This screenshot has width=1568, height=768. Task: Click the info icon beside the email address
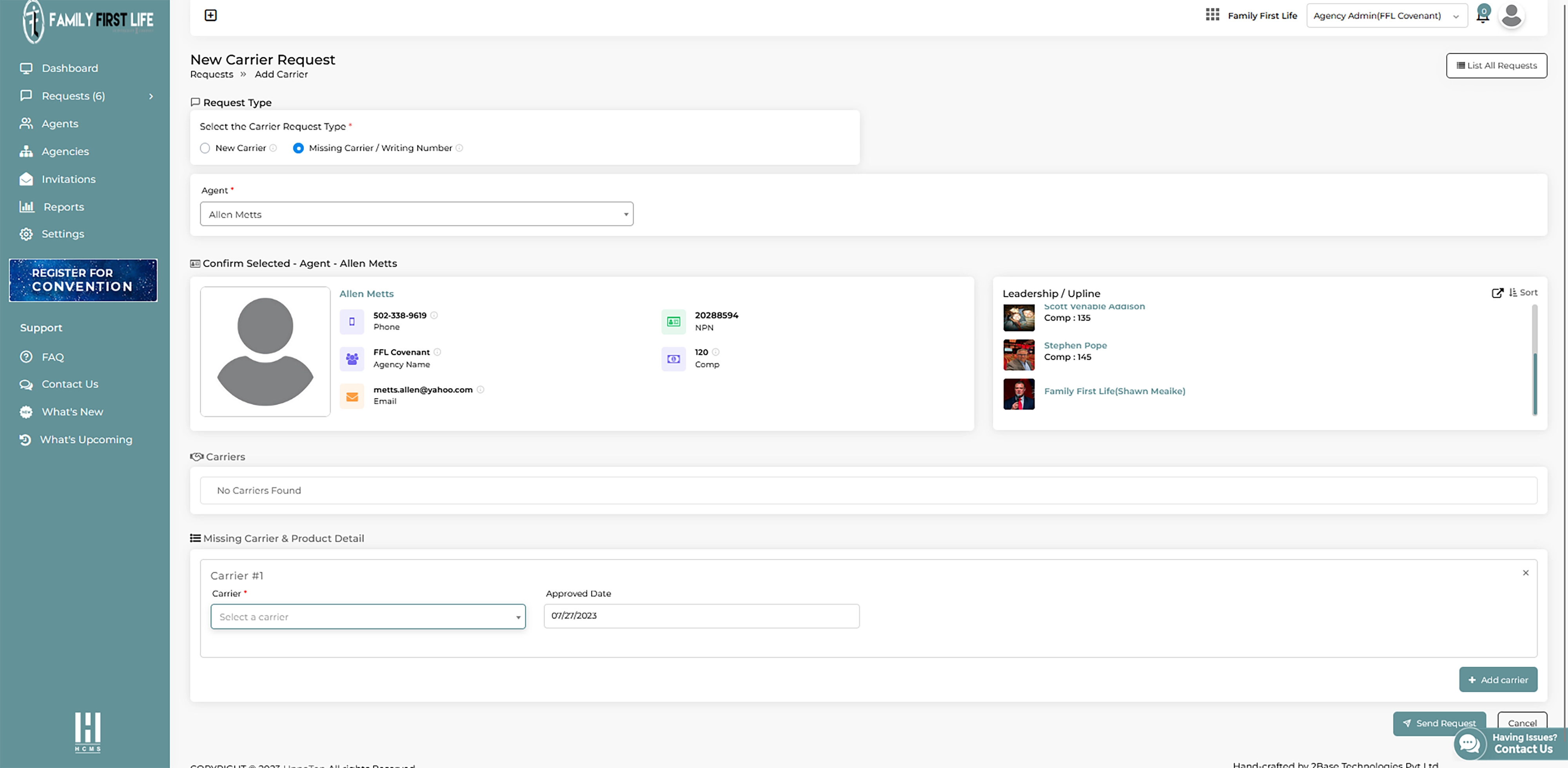coord(480,389)
